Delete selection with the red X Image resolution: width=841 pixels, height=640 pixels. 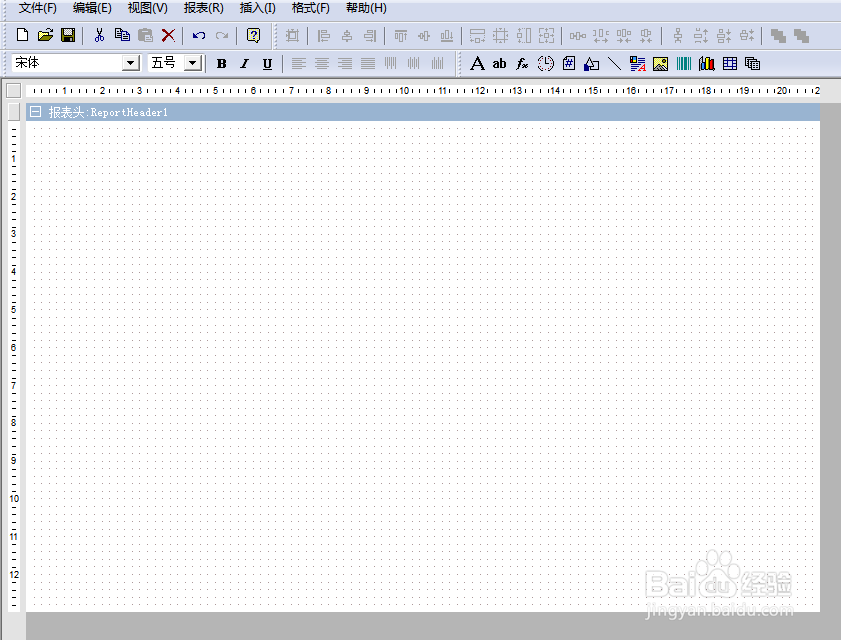(168, 35)
